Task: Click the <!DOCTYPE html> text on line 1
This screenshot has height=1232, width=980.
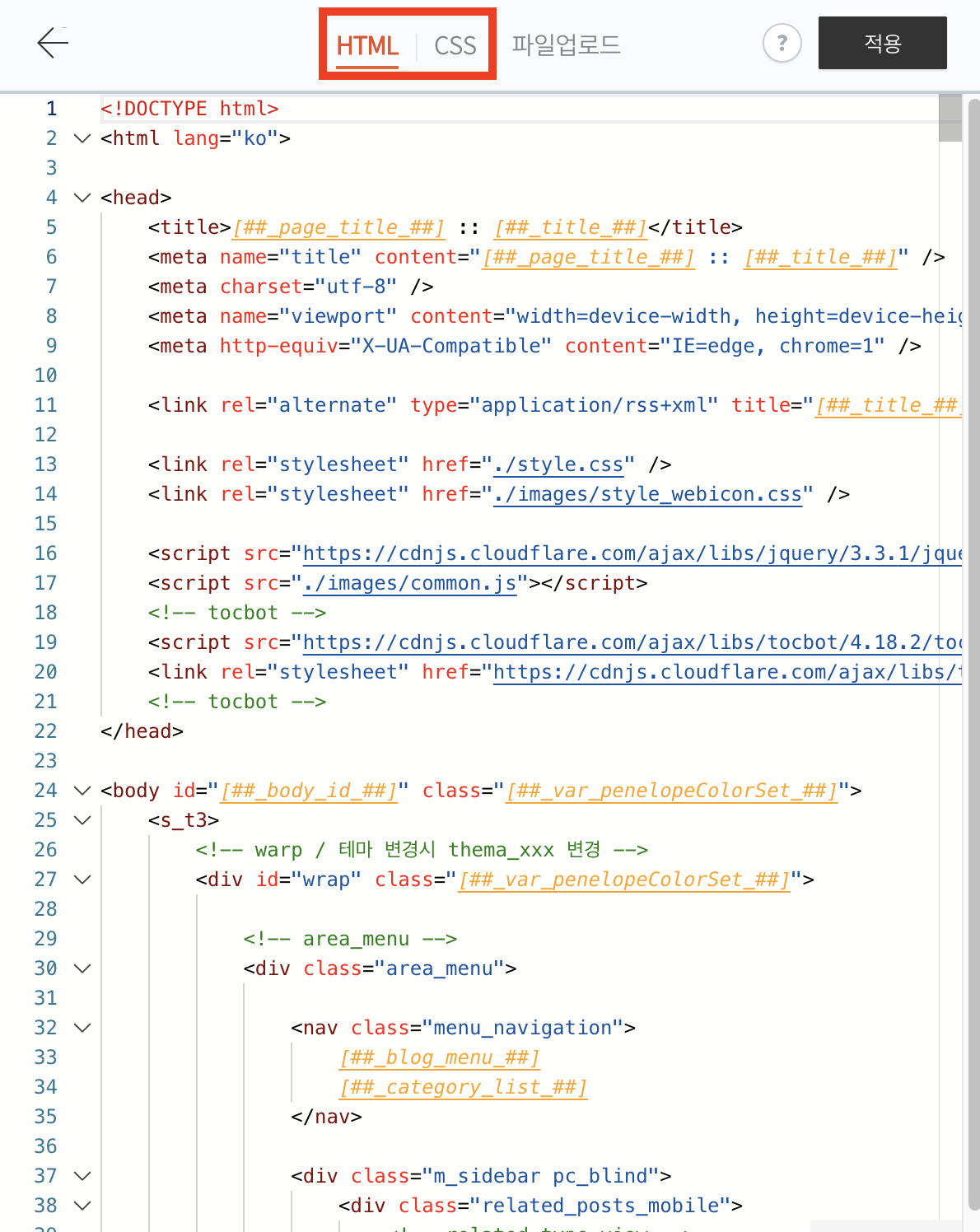Action: pos(189,109)
